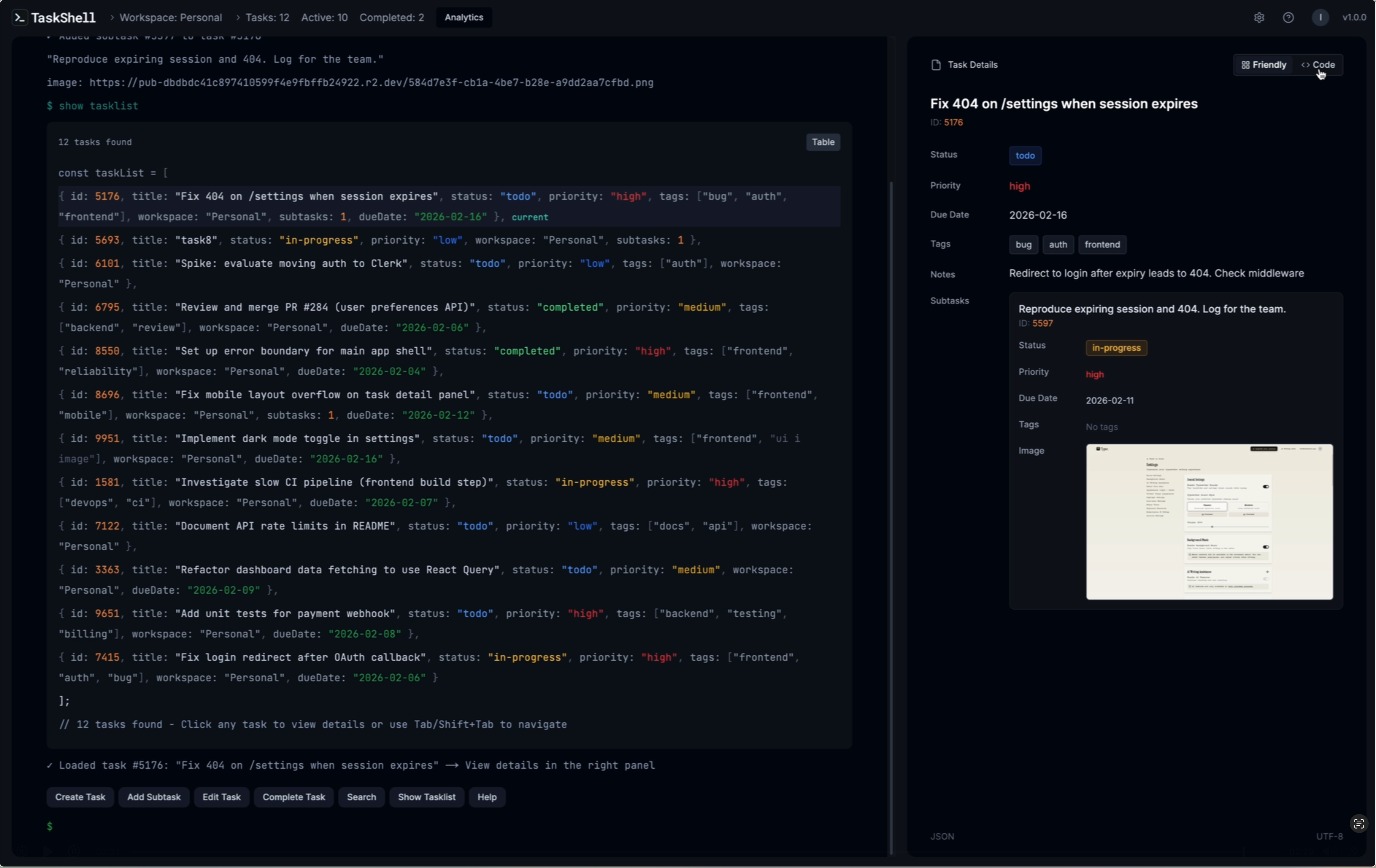The width and height of the screenshot is (1376, 868).
Task: Toggle task list to Table view
Action: pos(823,142)
